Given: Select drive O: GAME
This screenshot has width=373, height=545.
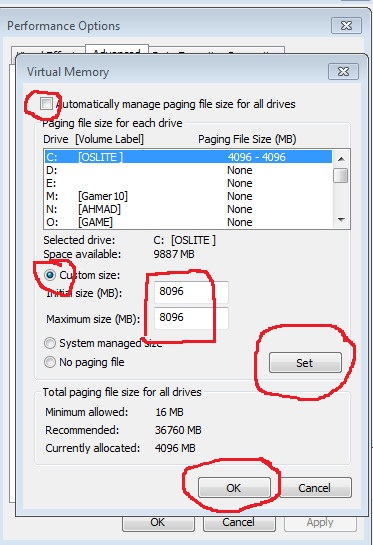Looking at the screenshot, I should tap(188, 222).
